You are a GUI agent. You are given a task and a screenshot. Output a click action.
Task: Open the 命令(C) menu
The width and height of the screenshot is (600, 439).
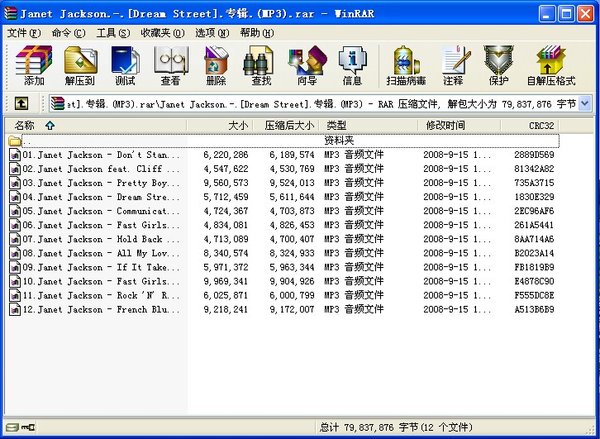[x=68, y=33]
